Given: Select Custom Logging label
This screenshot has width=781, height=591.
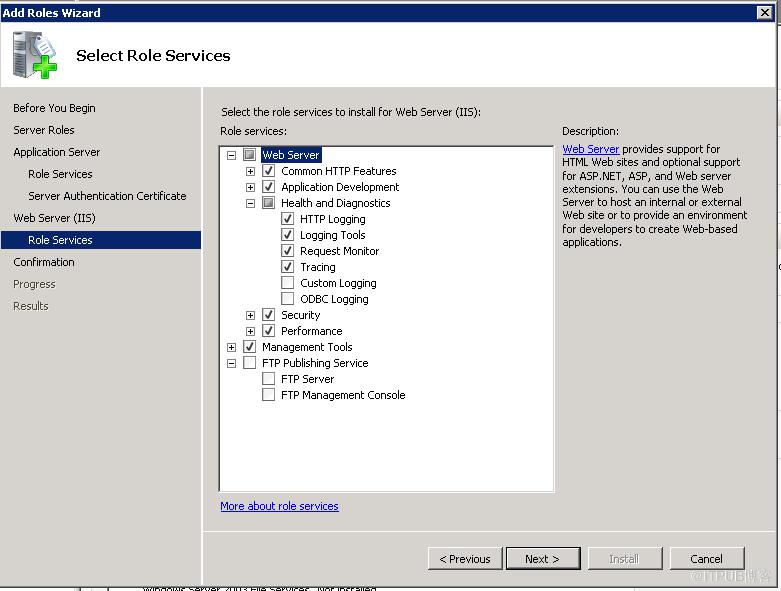Looking at the screenshot, I should coord(338,283).
